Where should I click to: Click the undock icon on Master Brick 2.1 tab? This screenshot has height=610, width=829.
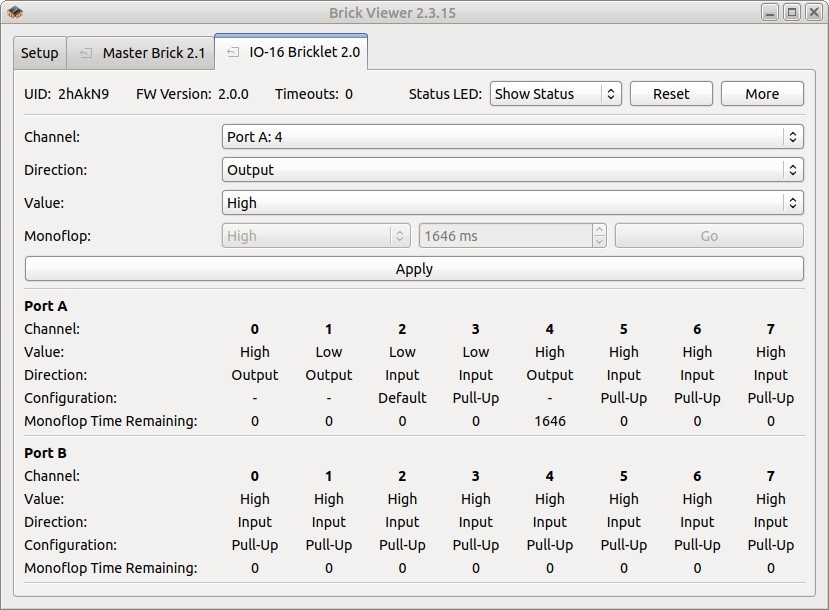(x=86, y=53)
